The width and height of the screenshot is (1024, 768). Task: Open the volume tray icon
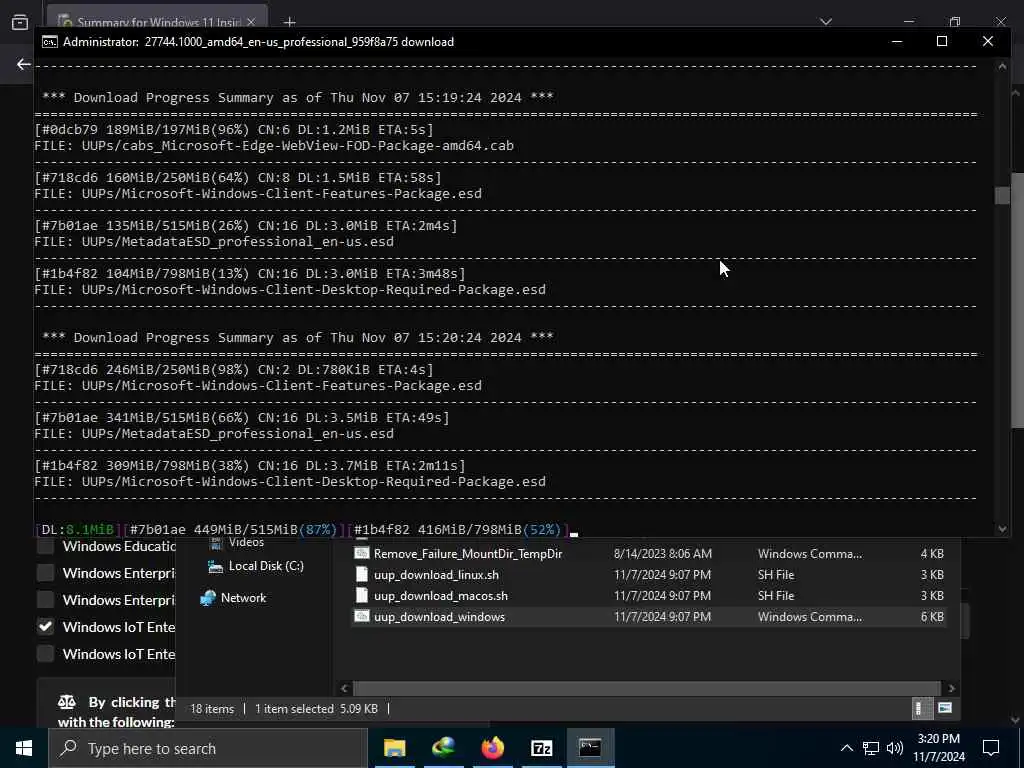point(895,748)
